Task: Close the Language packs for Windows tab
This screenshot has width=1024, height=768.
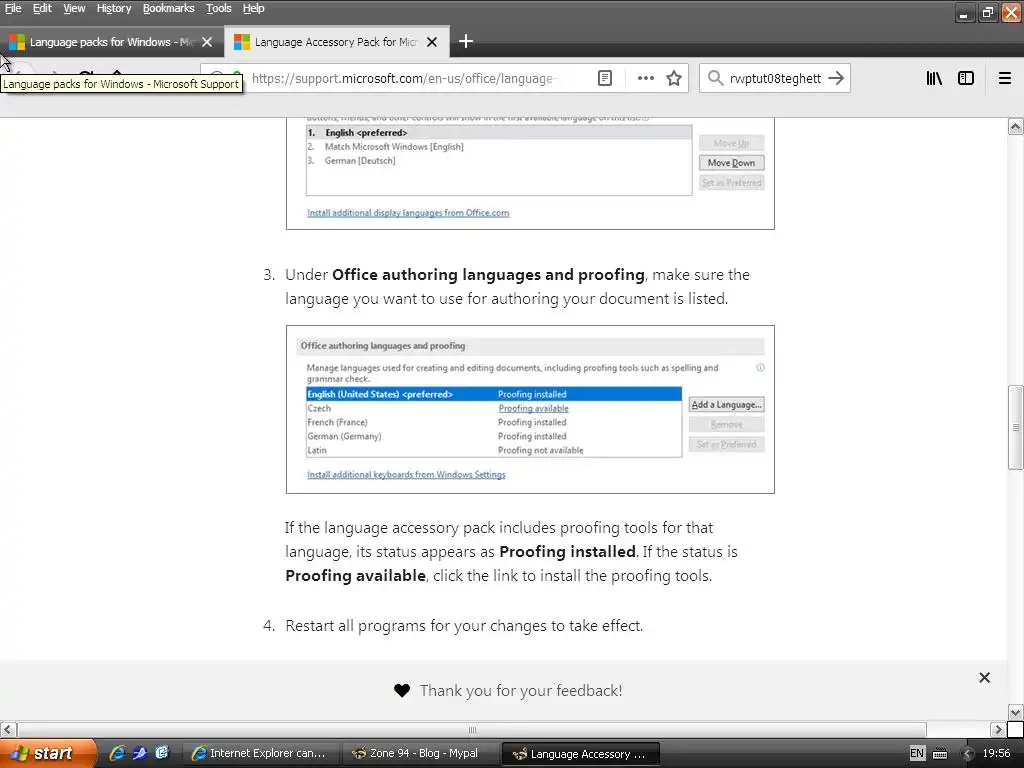Action: (x=207, y=42)
